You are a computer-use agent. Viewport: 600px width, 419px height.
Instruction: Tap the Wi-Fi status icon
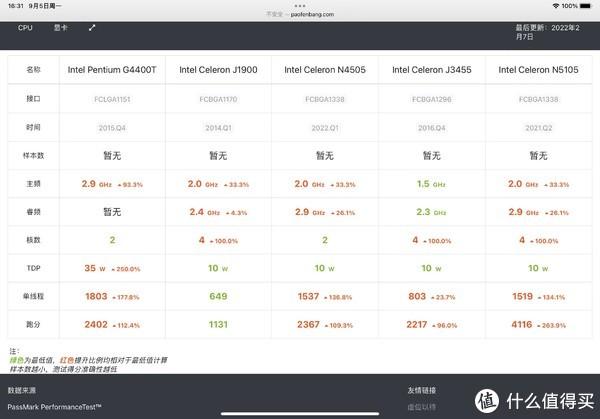point(556,6)
